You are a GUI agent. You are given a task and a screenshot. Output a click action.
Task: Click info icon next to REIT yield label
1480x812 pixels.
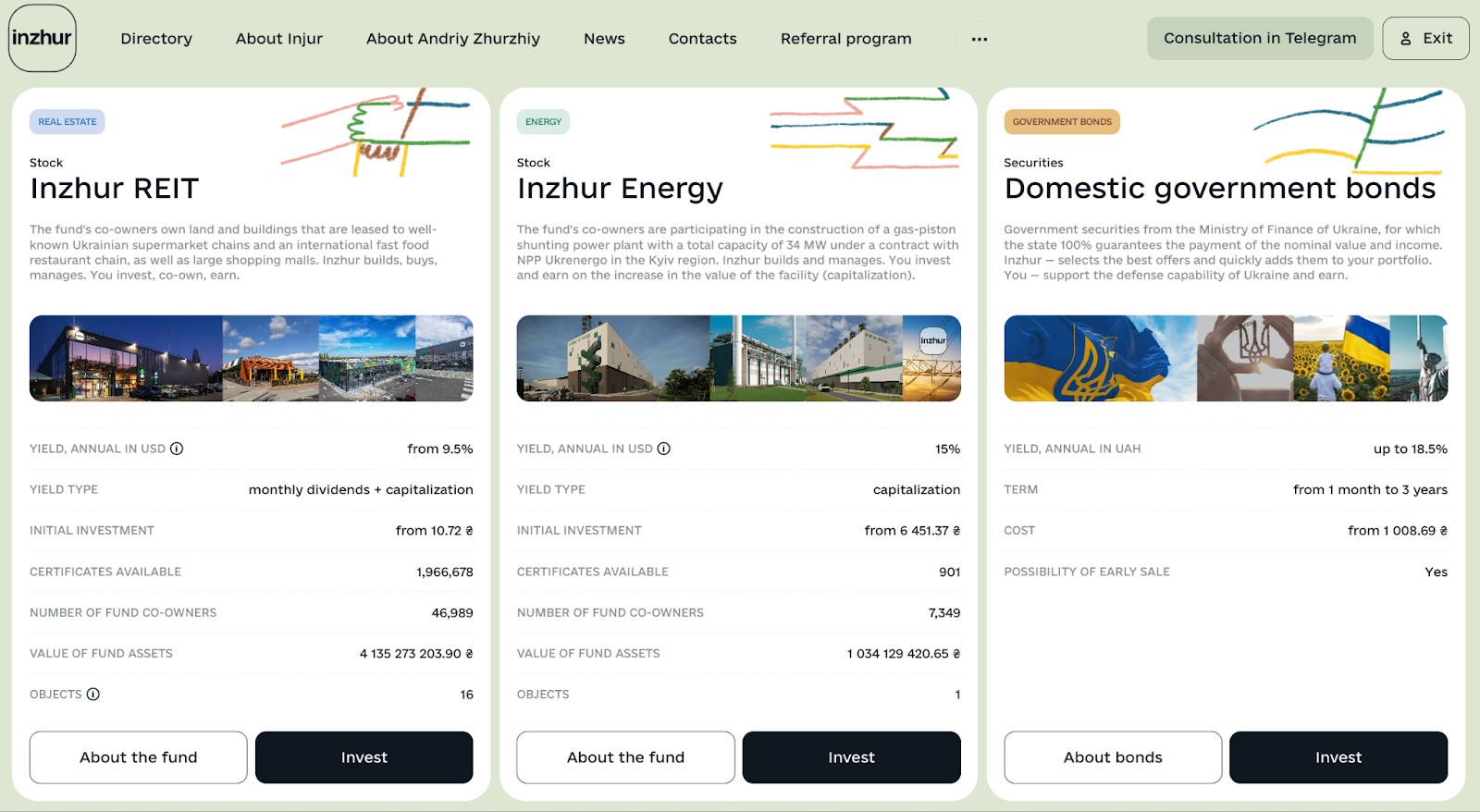coord(177,449)
